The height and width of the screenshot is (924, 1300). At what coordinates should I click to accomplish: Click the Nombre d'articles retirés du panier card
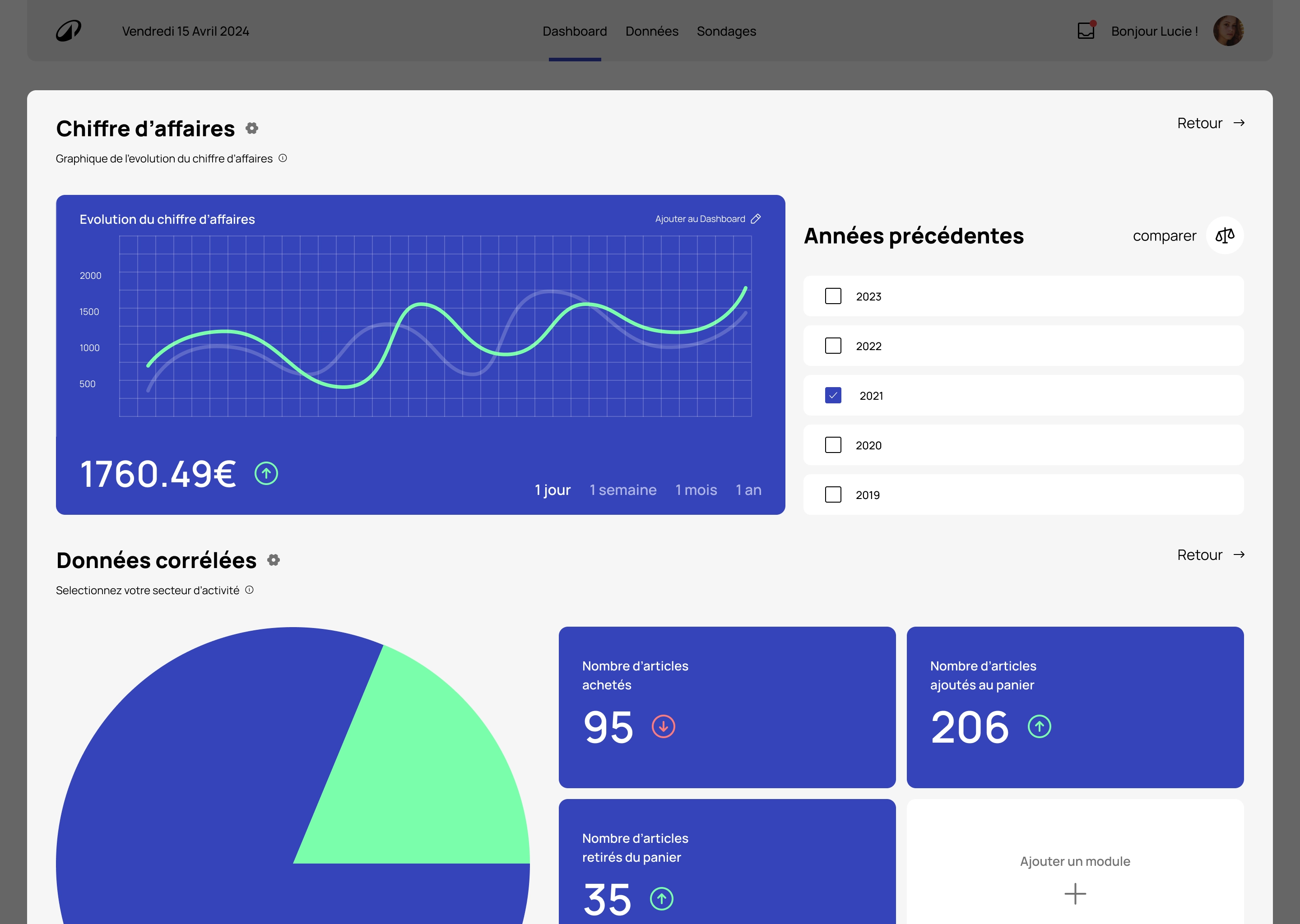[x=727, y=861]
